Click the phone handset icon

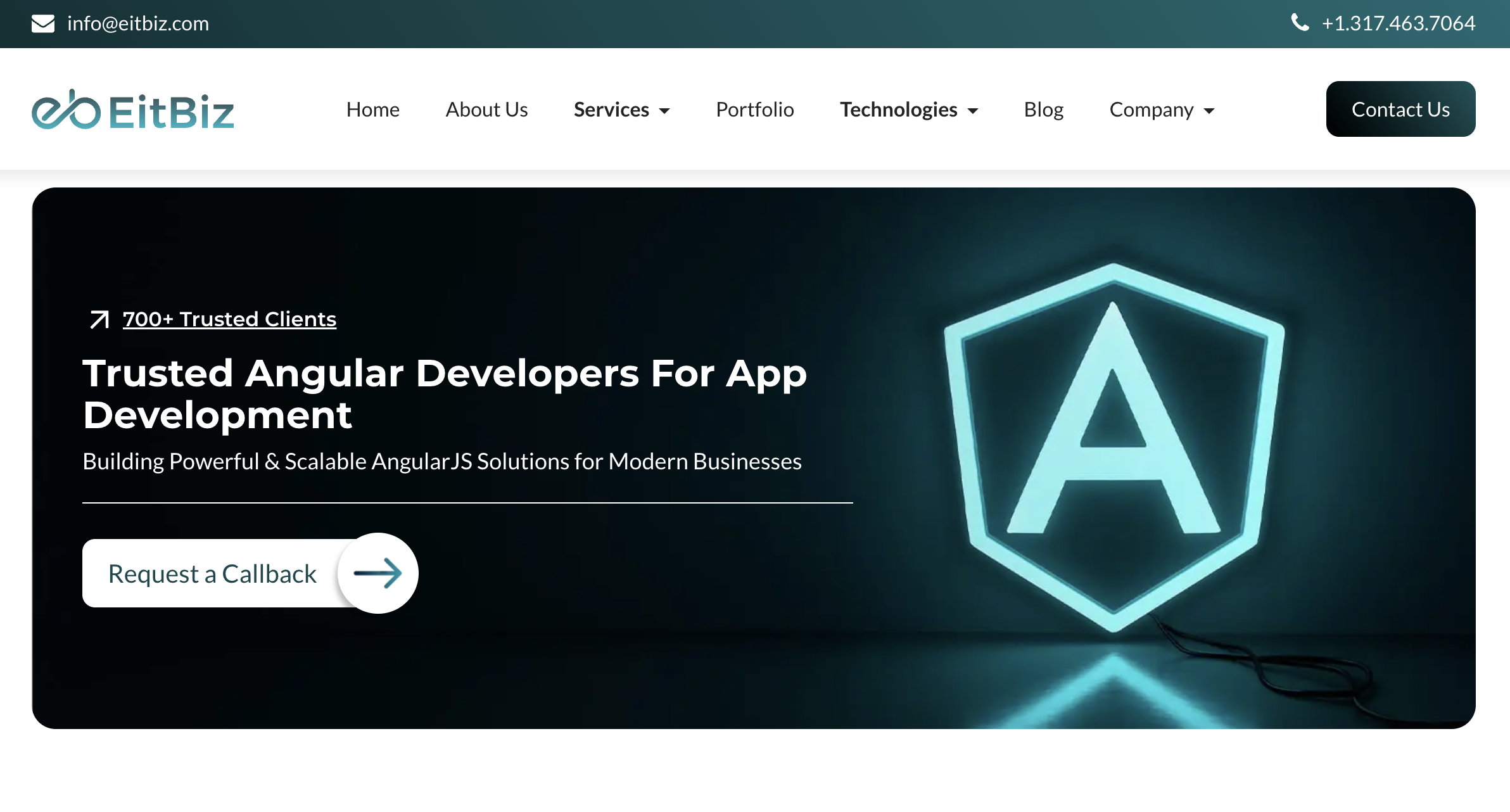(x=1300, y=23)
